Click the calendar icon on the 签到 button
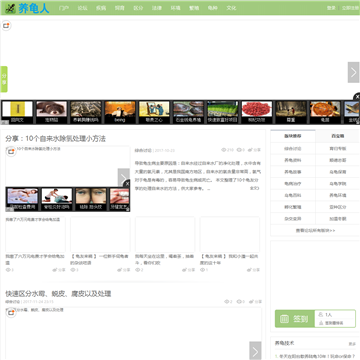Image resolution: width=360 pixels, height=360 pixels. click(284, 319)
